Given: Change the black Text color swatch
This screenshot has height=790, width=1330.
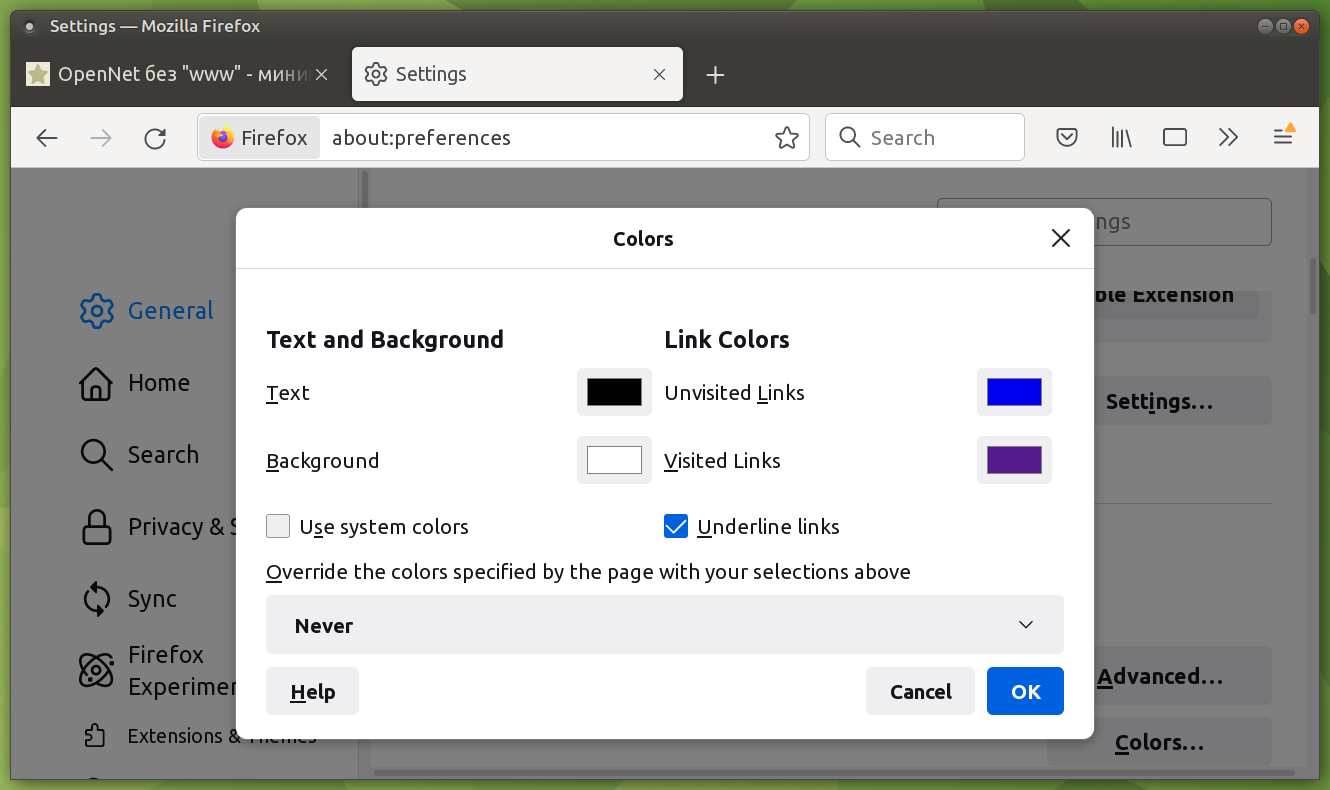Looking at the screenshot, I should pyautogui.click(x=614, y=392).
